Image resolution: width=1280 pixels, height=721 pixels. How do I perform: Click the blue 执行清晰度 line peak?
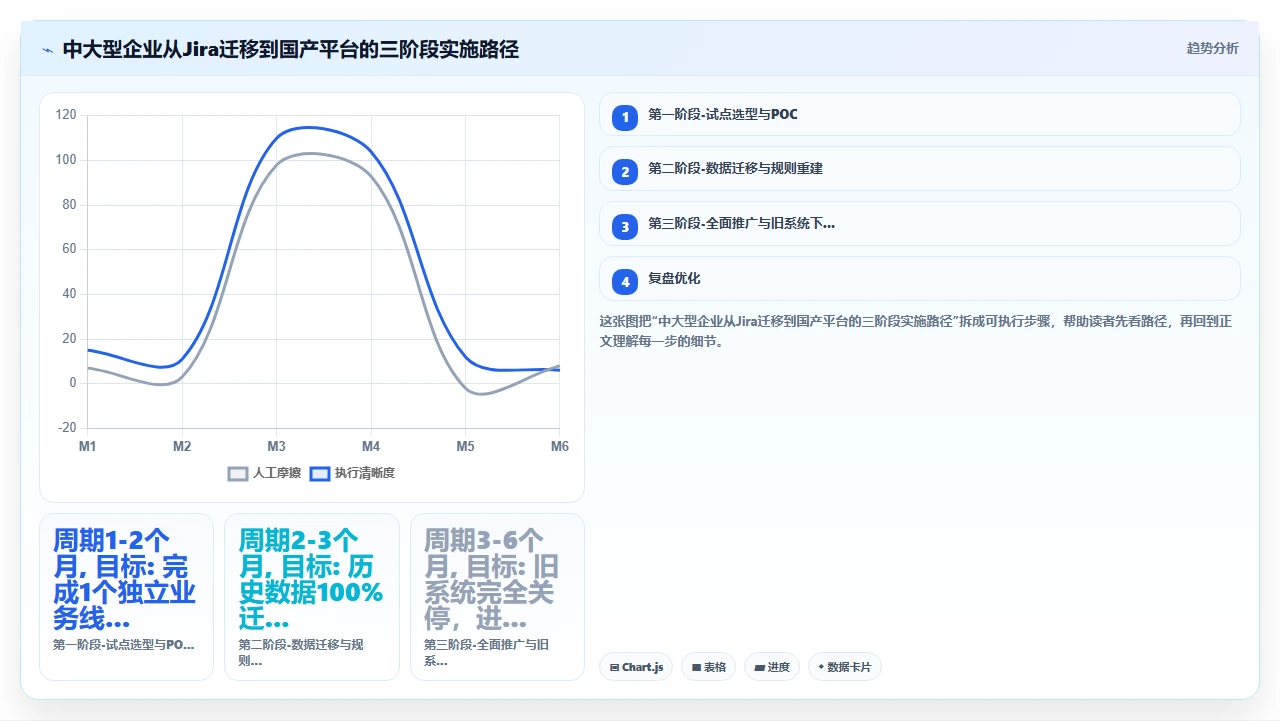(x=310, y=127)
